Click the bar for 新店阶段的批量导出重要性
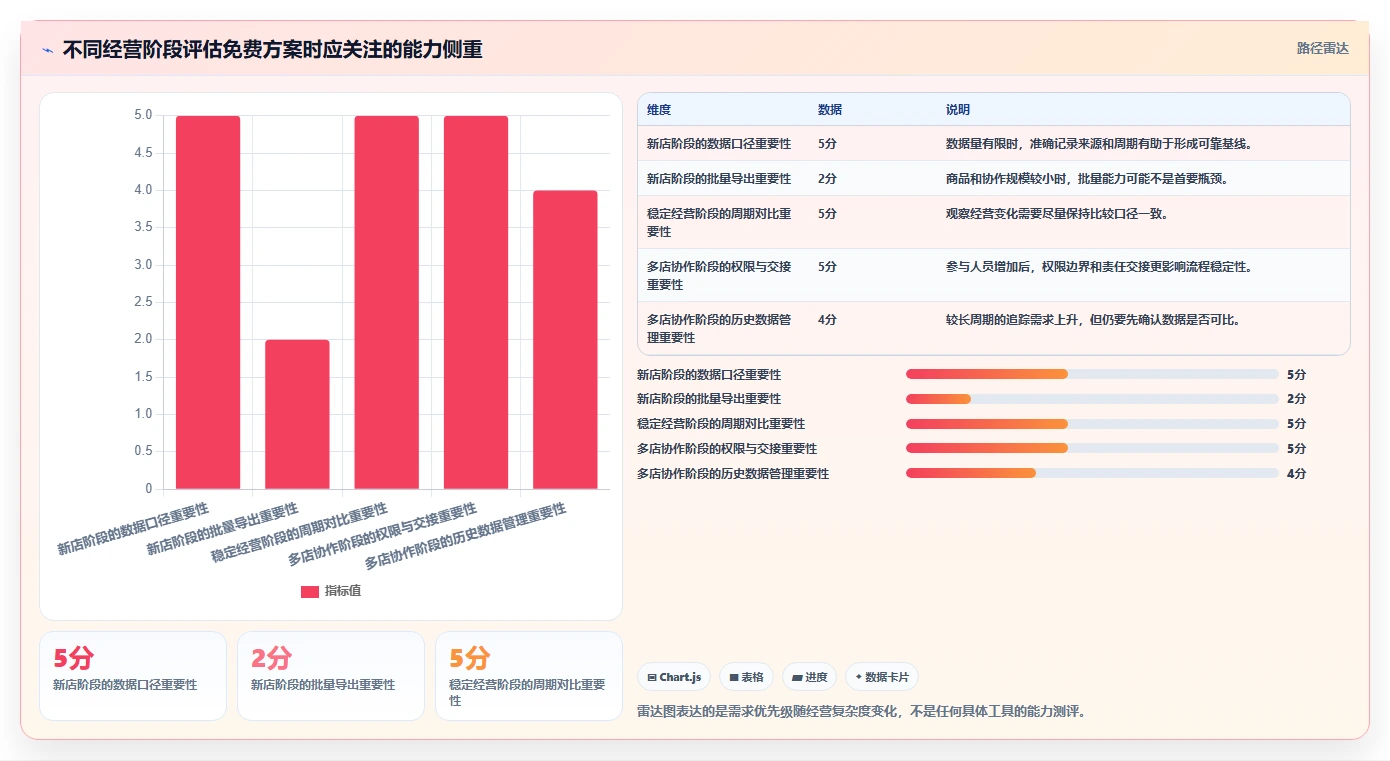This screenshot has height=761, width=1390. pos(297,414)
